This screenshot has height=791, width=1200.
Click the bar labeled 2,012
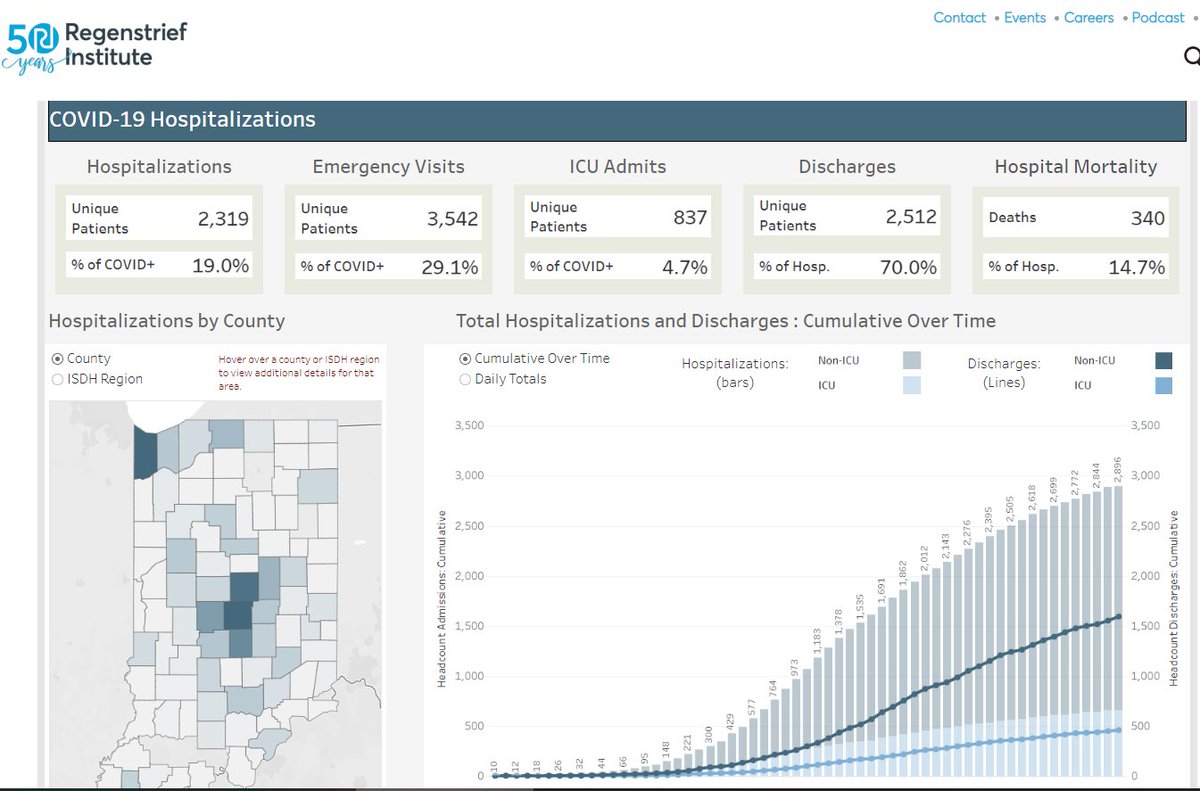tap(925, 676)
